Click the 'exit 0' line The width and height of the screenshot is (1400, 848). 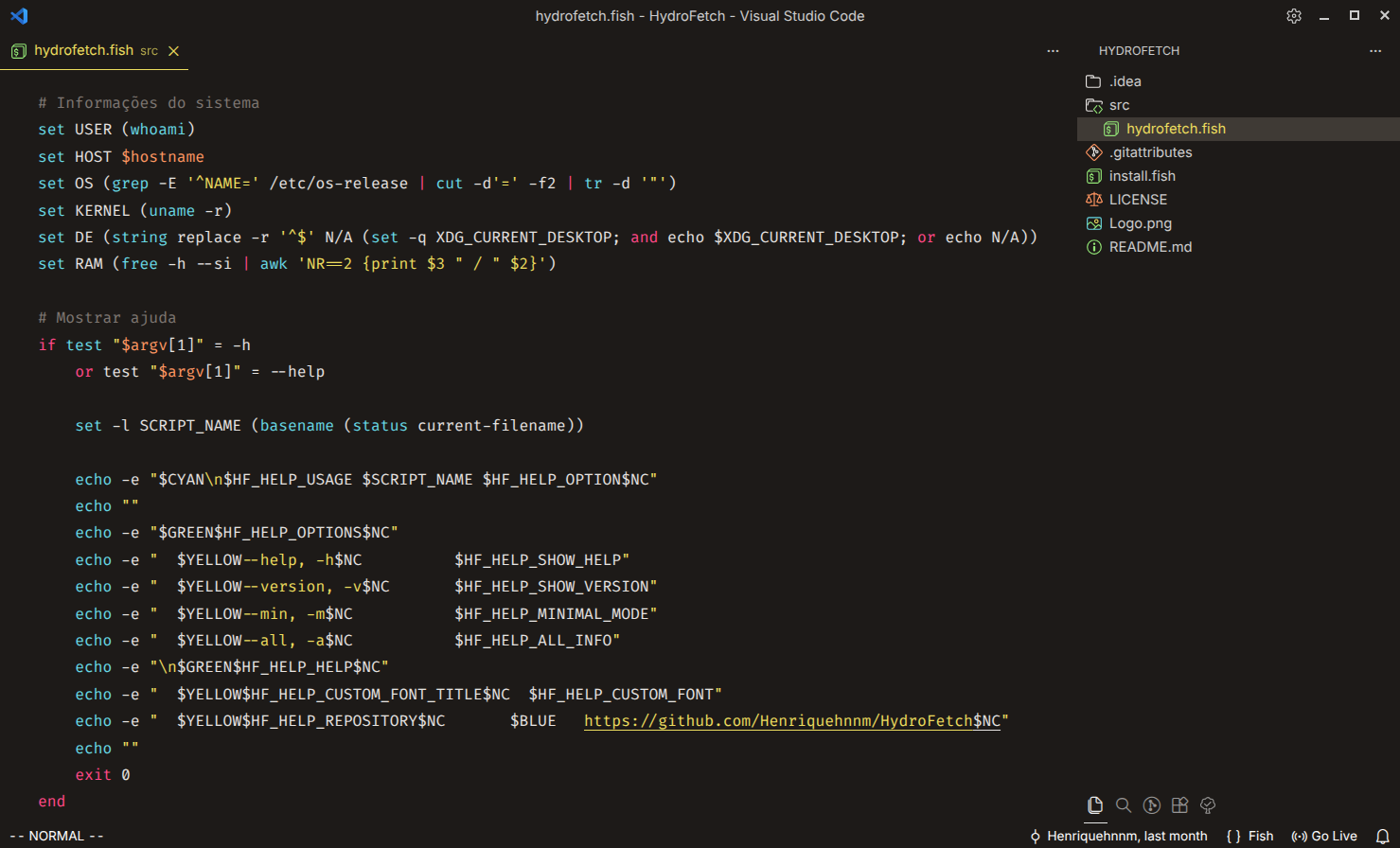pos(103,775)
